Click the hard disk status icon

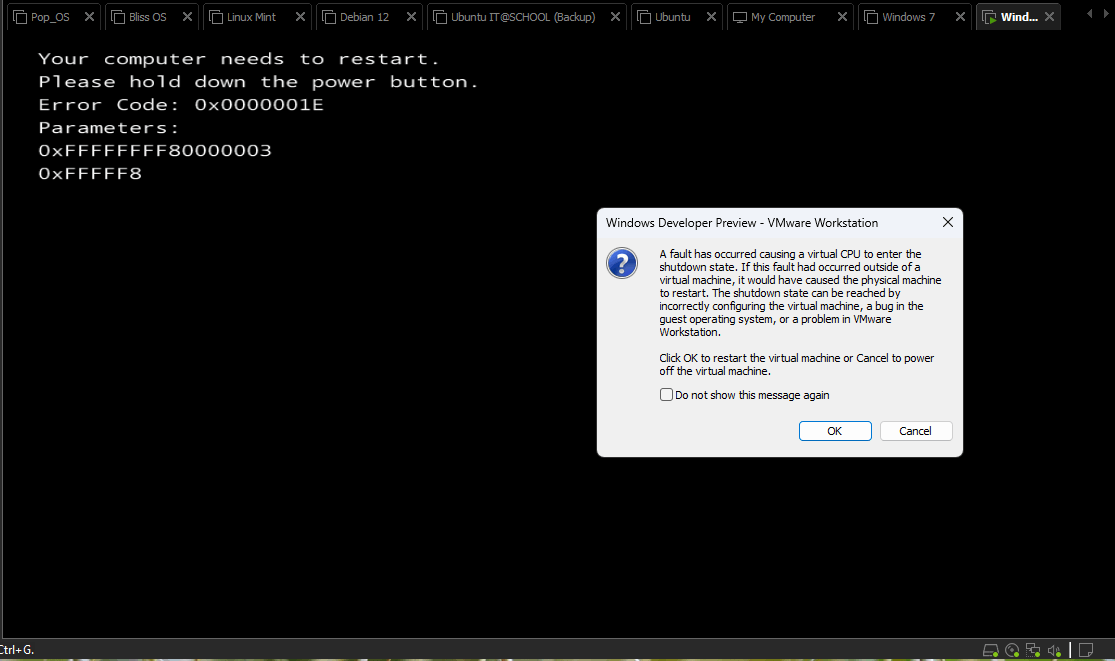click(x=991, y=650)
